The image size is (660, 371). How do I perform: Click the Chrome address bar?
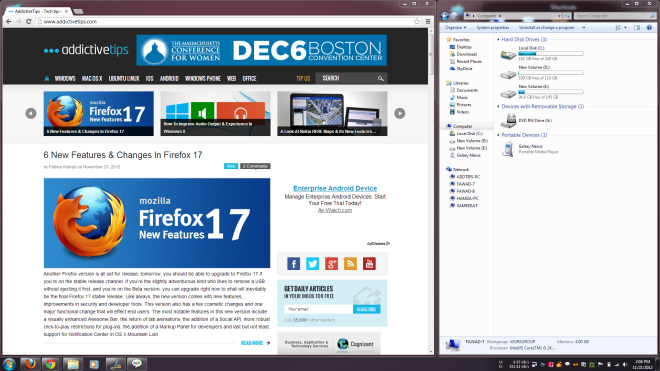click(x=227, y=21)
